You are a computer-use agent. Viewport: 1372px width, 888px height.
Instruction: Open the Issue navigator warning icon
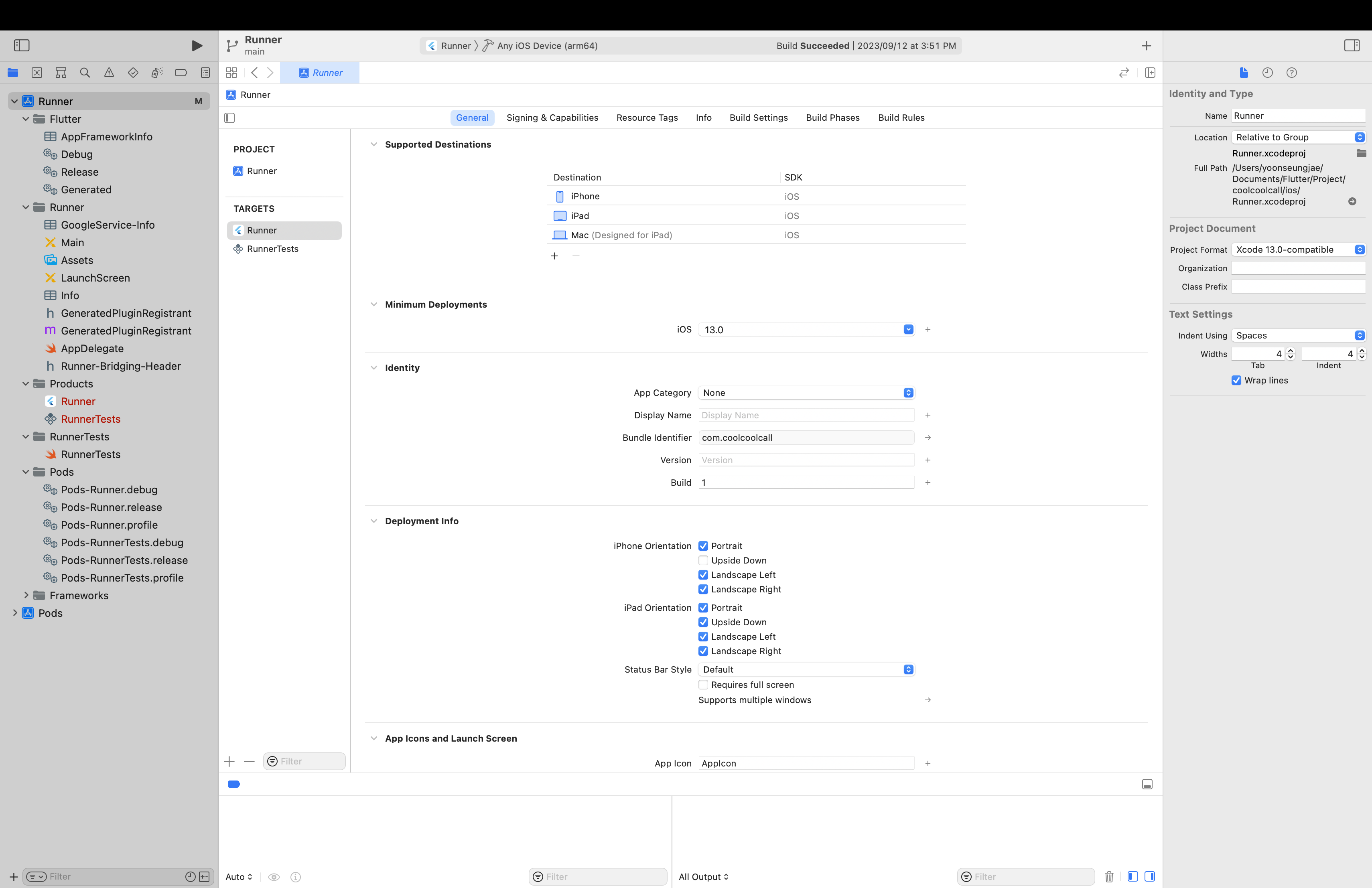(109, 73)
